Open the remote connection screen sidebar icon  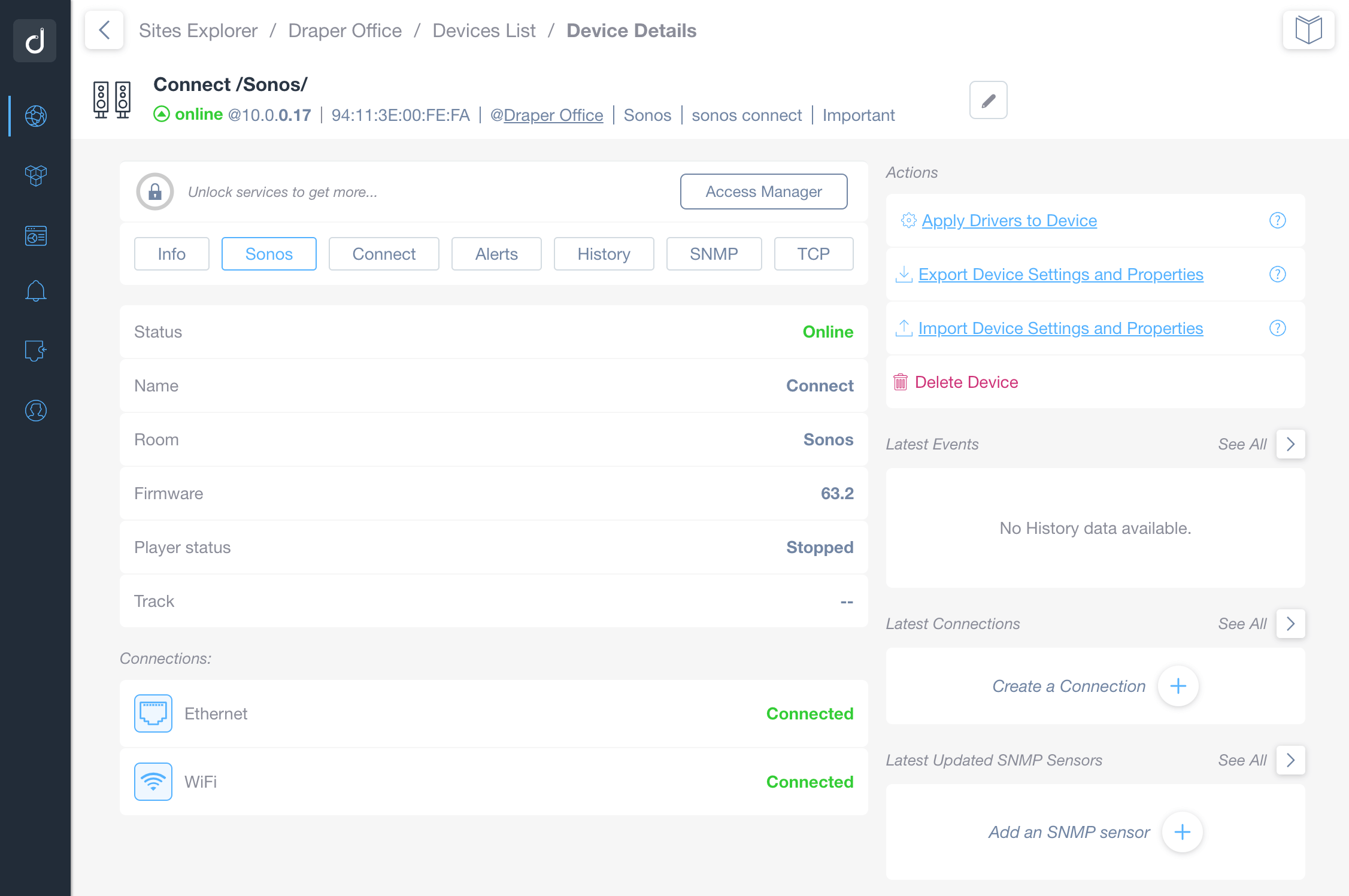click(x=36, y=351)
